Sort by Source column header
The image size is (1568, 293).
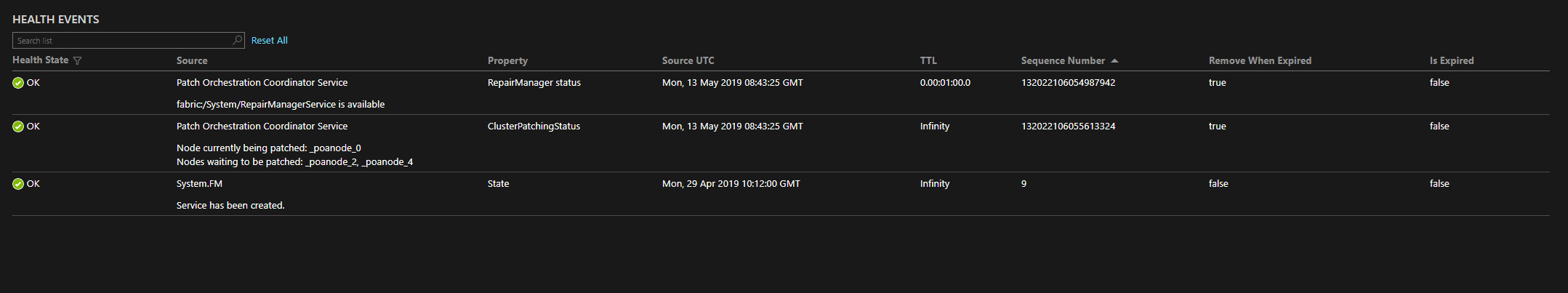pyautogui.click(x=192, y=61)
